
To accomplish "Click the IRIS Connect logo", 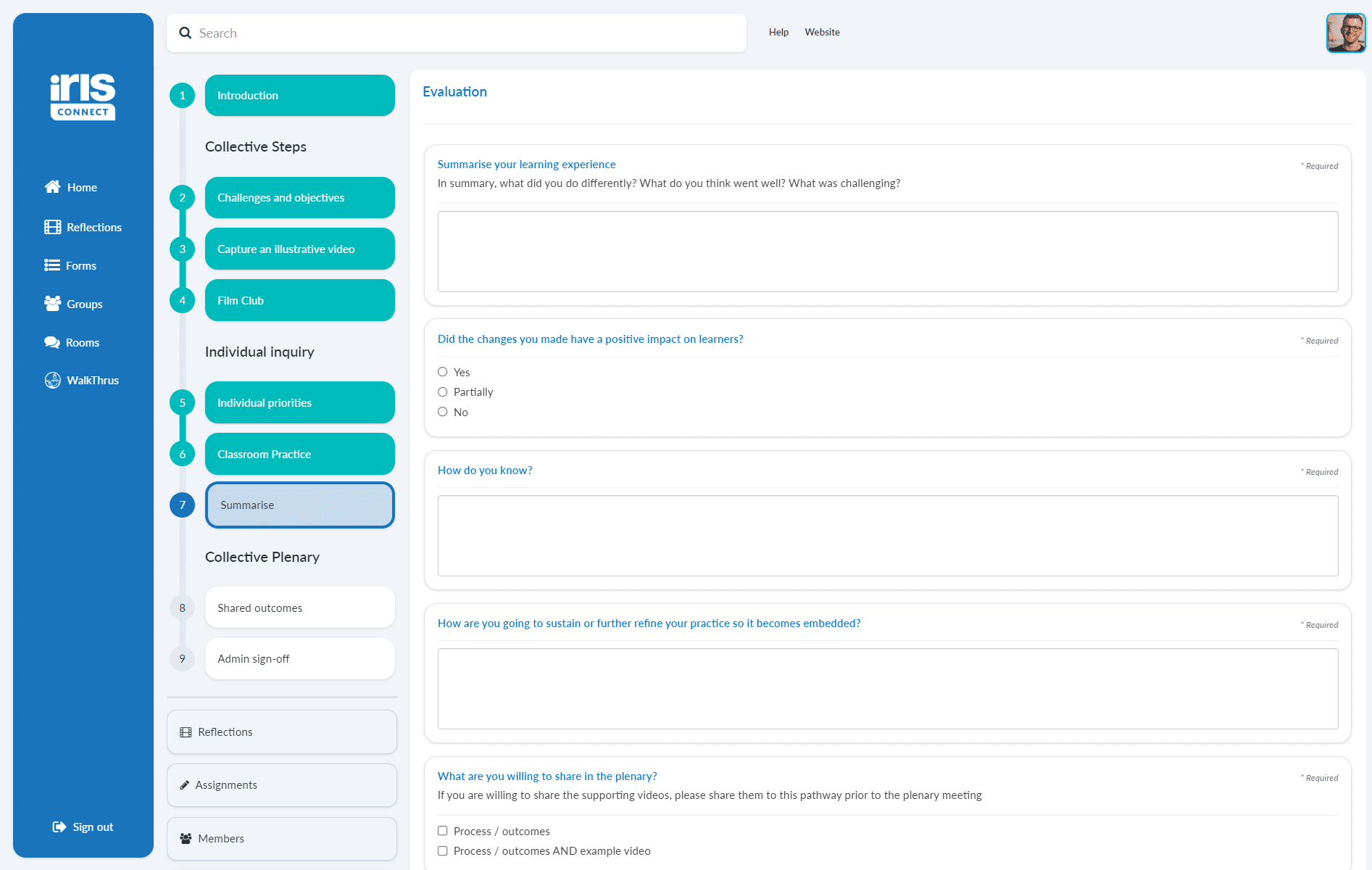I will pos(83,96).
